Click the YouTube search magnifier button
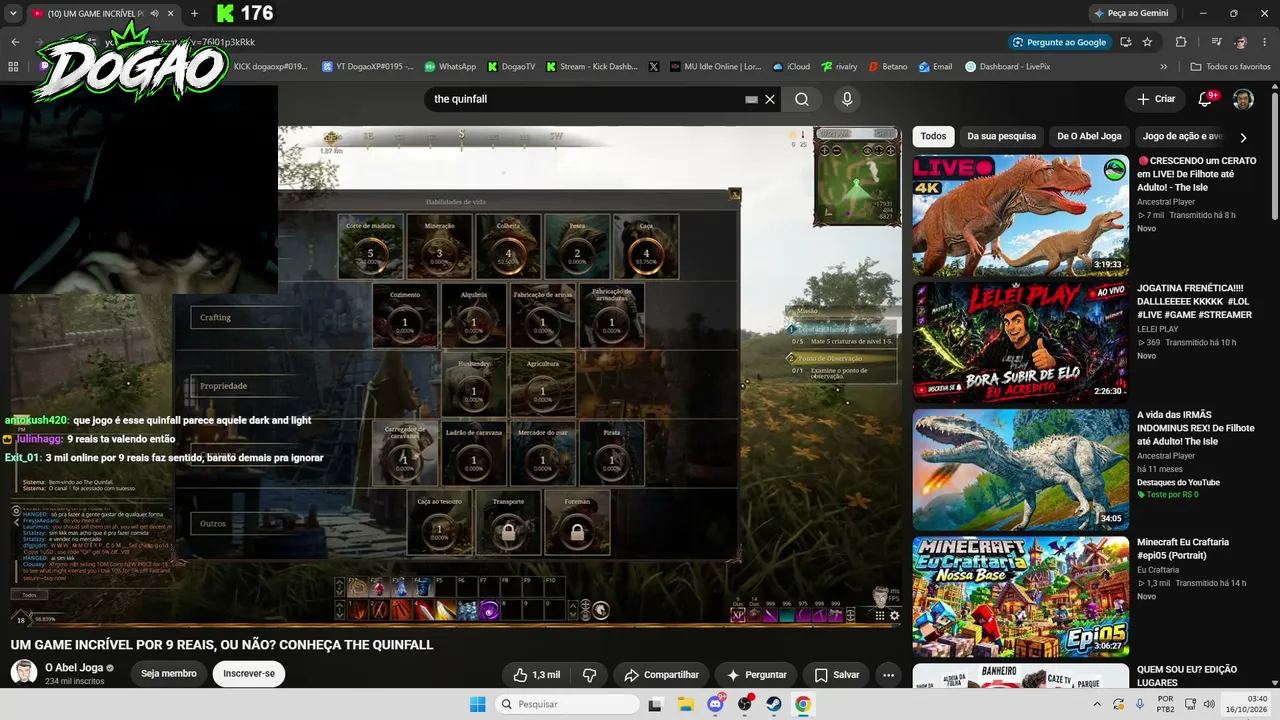Image resolution: width=1280 pixels, height=720 pixels. click(x=802, y=99)
